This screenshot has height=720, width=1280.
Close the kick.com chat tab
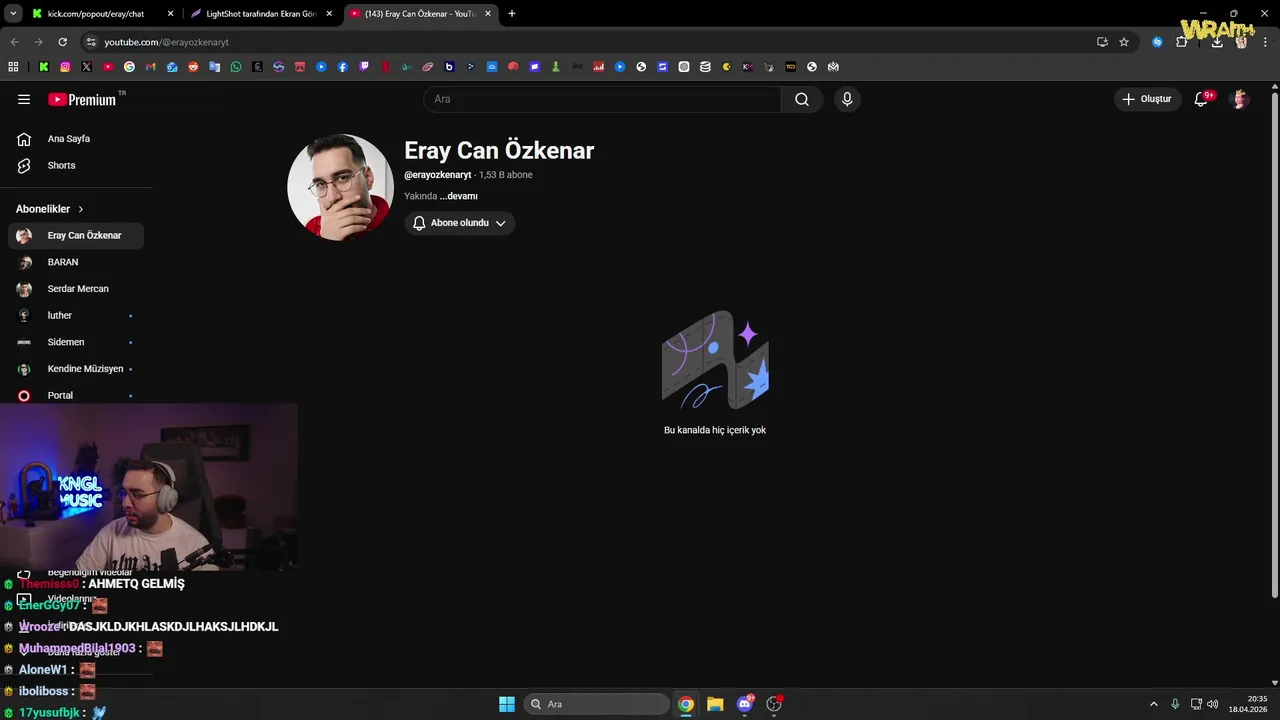(170, 14)
